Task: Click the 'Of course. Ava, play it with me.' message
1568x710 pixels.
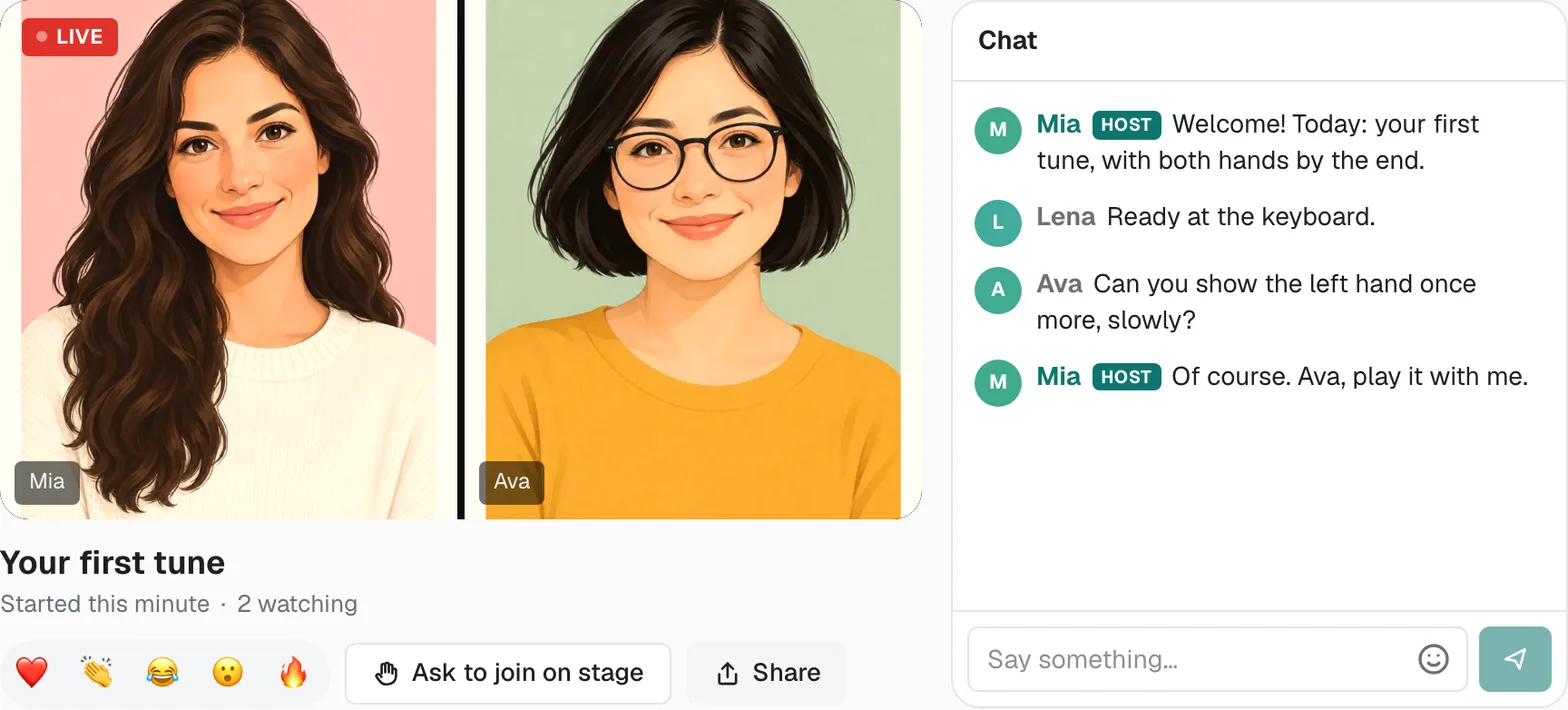Action: pos(1350,377)
